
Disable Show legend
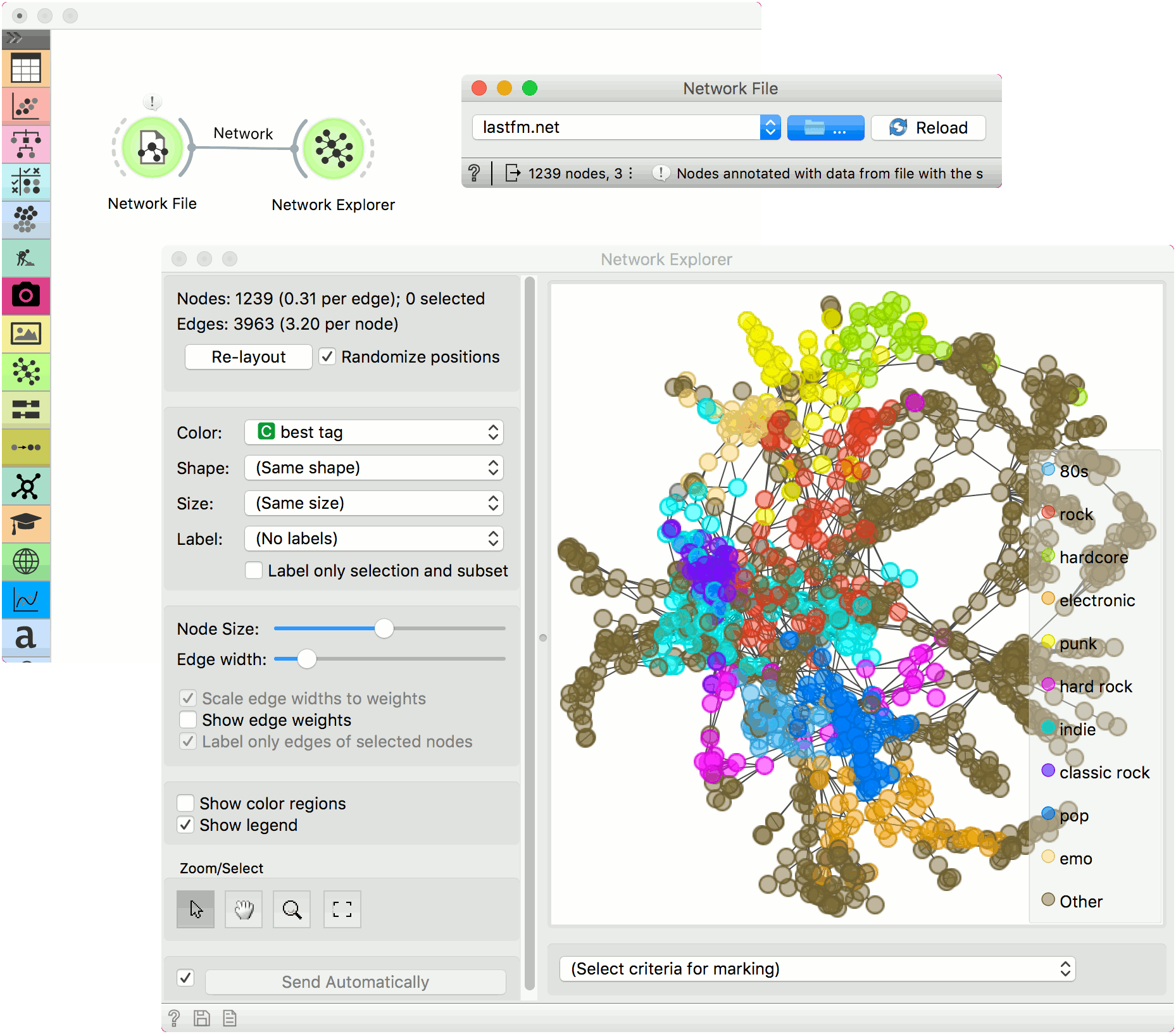pos(185,825)
